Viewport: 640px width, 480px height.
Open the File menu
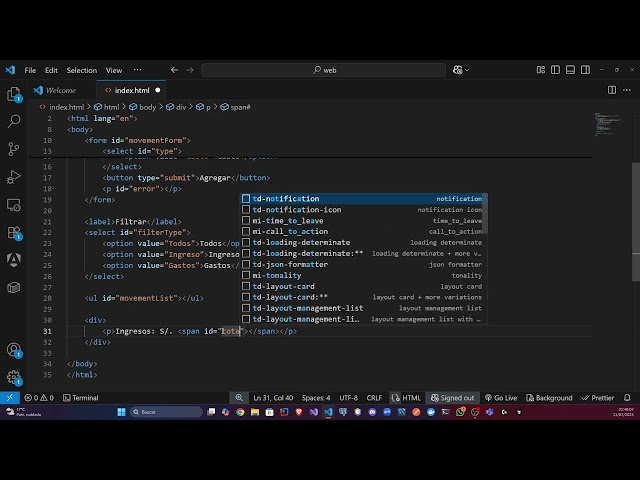[30, 70]
